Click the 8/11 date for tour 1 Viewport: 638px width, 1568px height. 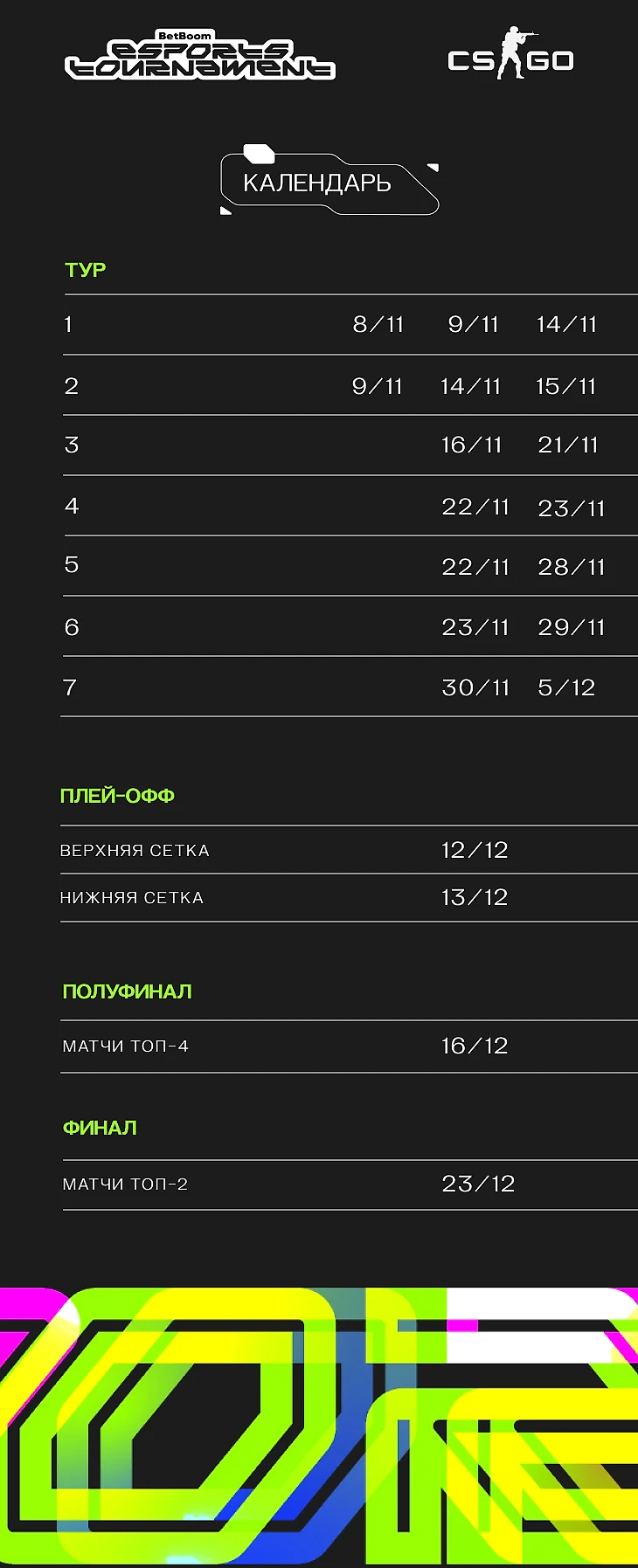click(378, 325)
